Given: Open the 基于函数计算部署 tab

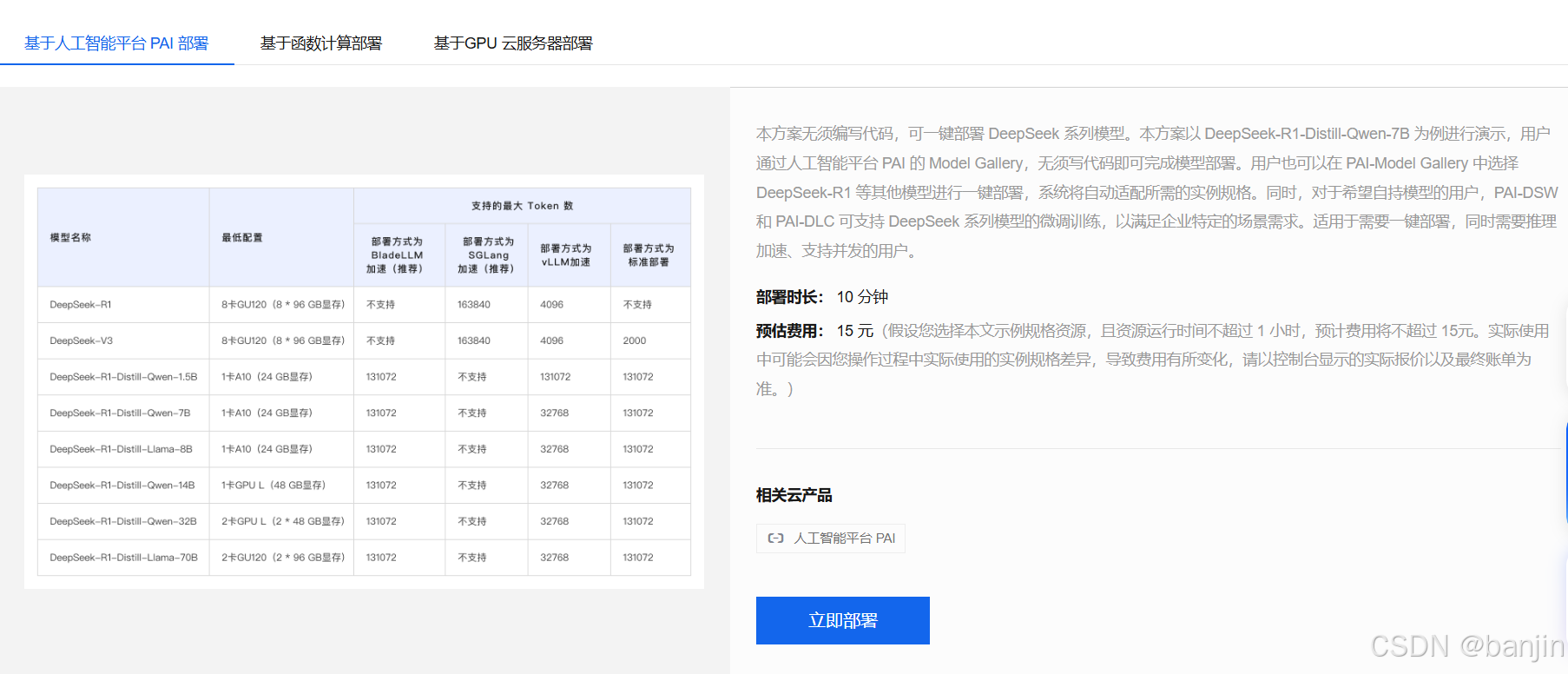Looking at the screenshot, I should (321, 43).
